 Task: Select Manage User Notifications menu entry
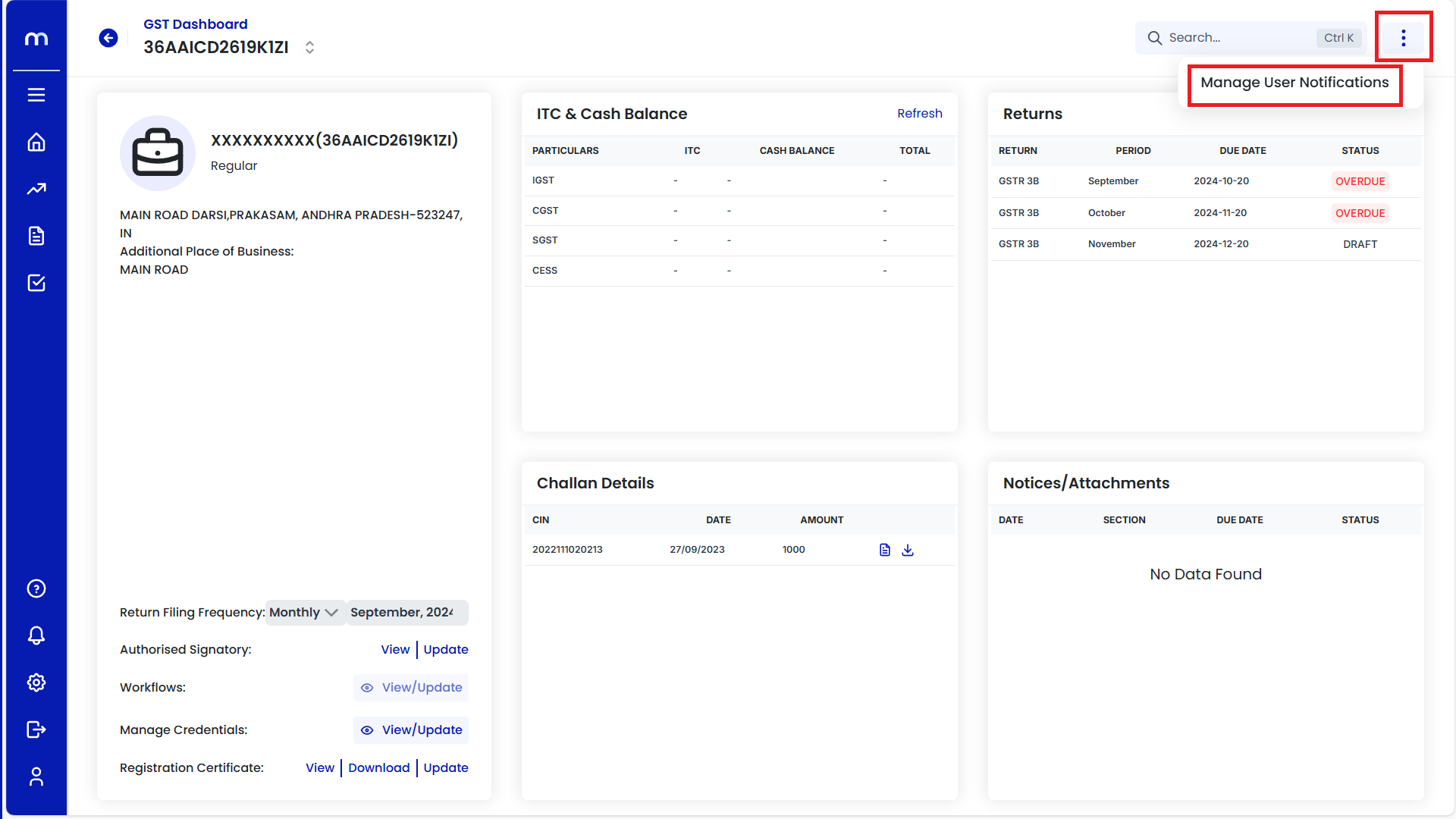1294,83
